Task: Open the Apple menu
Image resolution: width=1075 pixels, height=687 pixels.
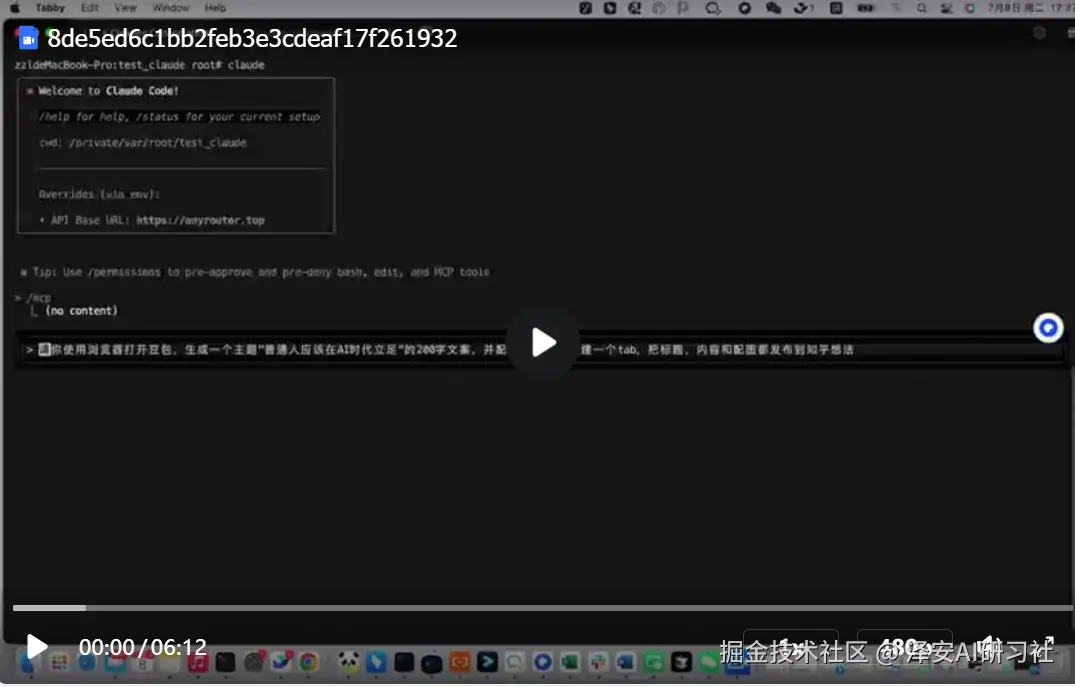Action: (x=14, y=8)
